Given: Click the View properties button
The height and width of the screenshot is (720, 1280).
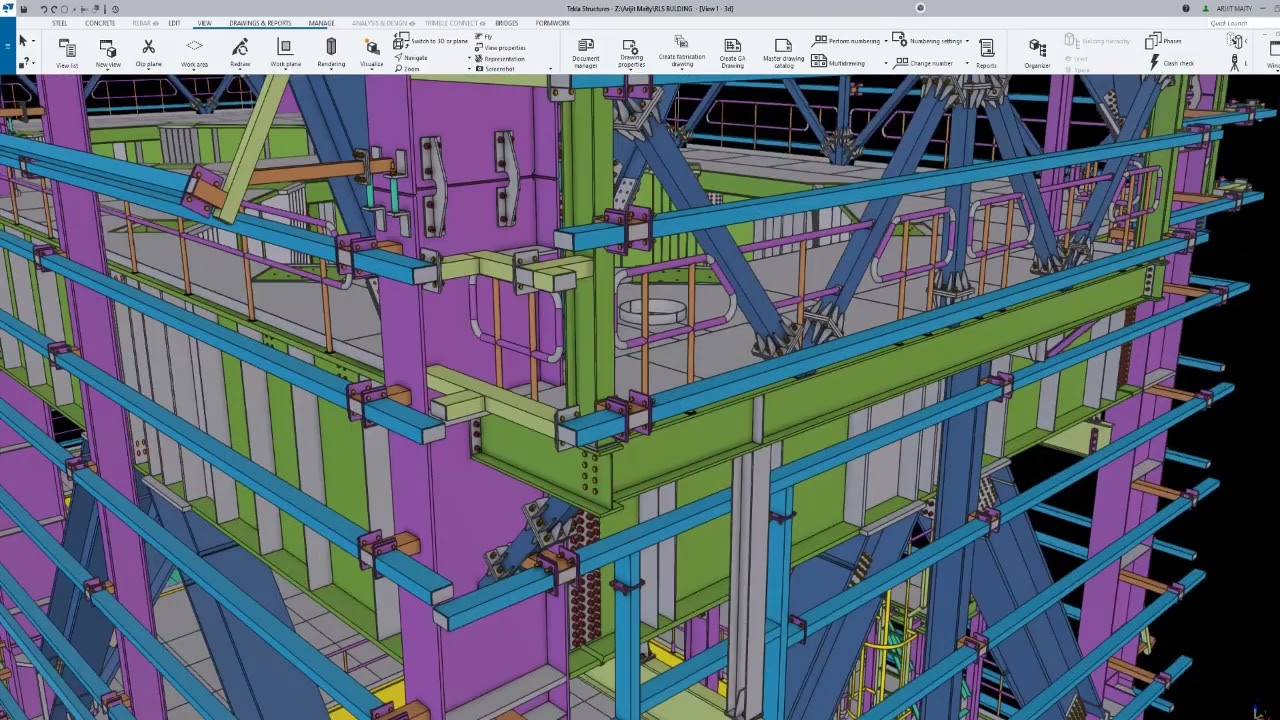Looking at the screenshot, I should point(504,48).
